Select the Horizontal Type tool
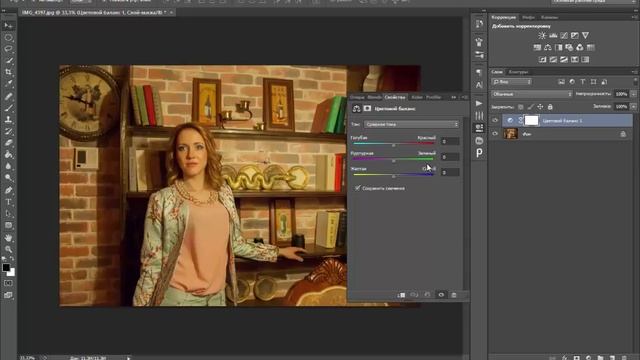The image size is (640, 360). point(8,202)
